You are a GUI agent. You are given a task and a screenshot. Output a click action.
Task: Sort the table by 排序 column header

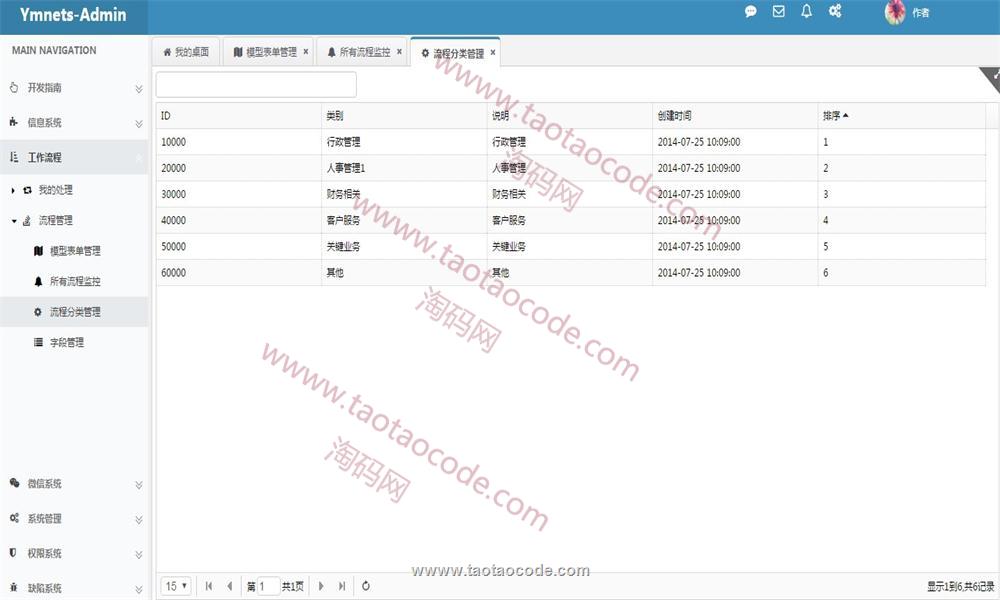pos(831,116)
